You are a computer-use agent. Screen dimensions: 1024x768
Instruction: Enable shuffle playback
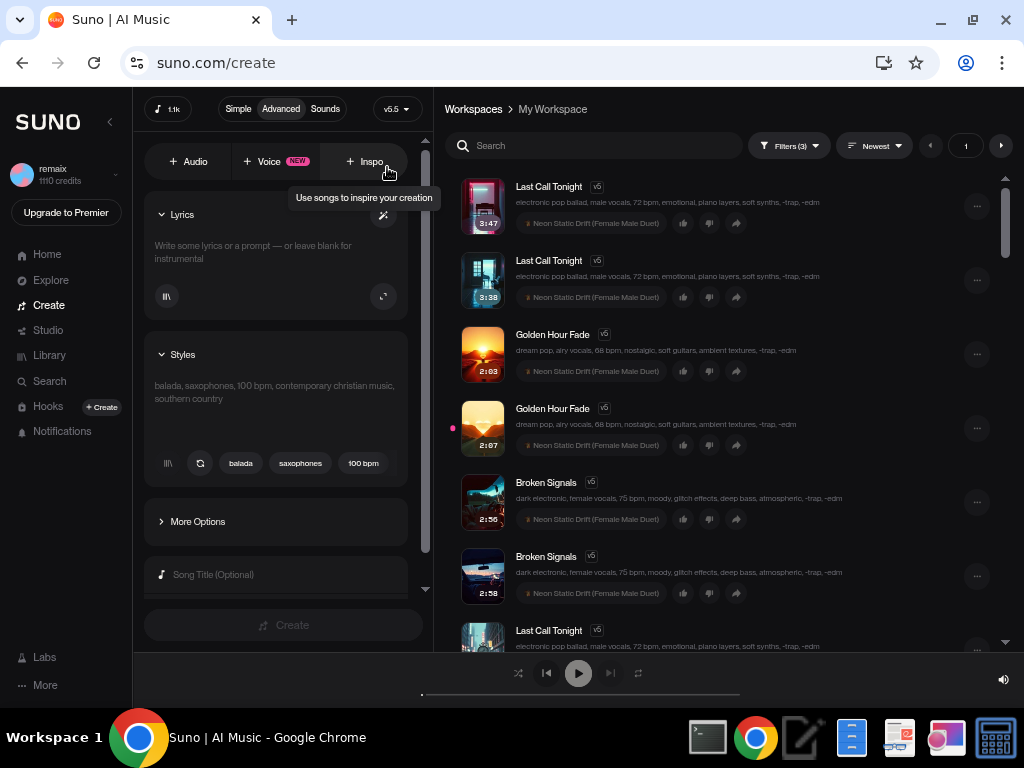518,673
